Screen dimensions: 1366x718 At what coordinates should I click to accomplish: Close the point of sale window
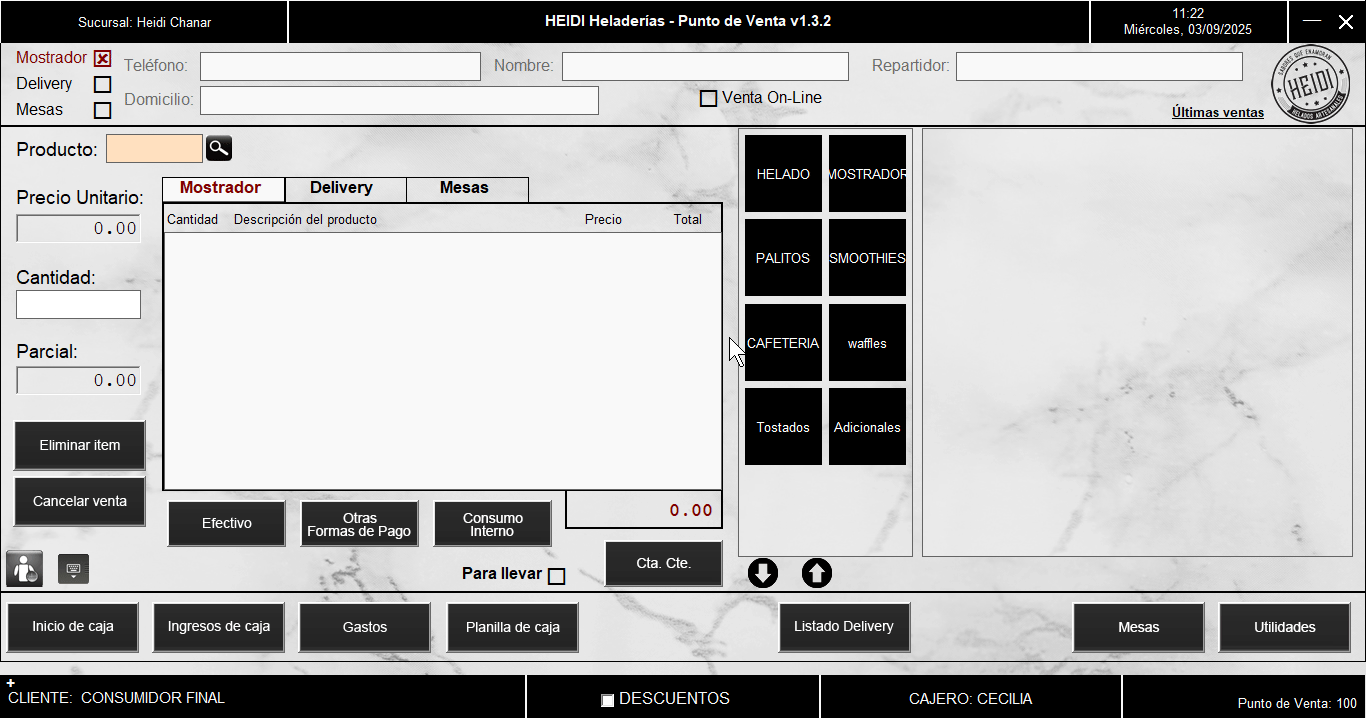tap(1345, 21)
